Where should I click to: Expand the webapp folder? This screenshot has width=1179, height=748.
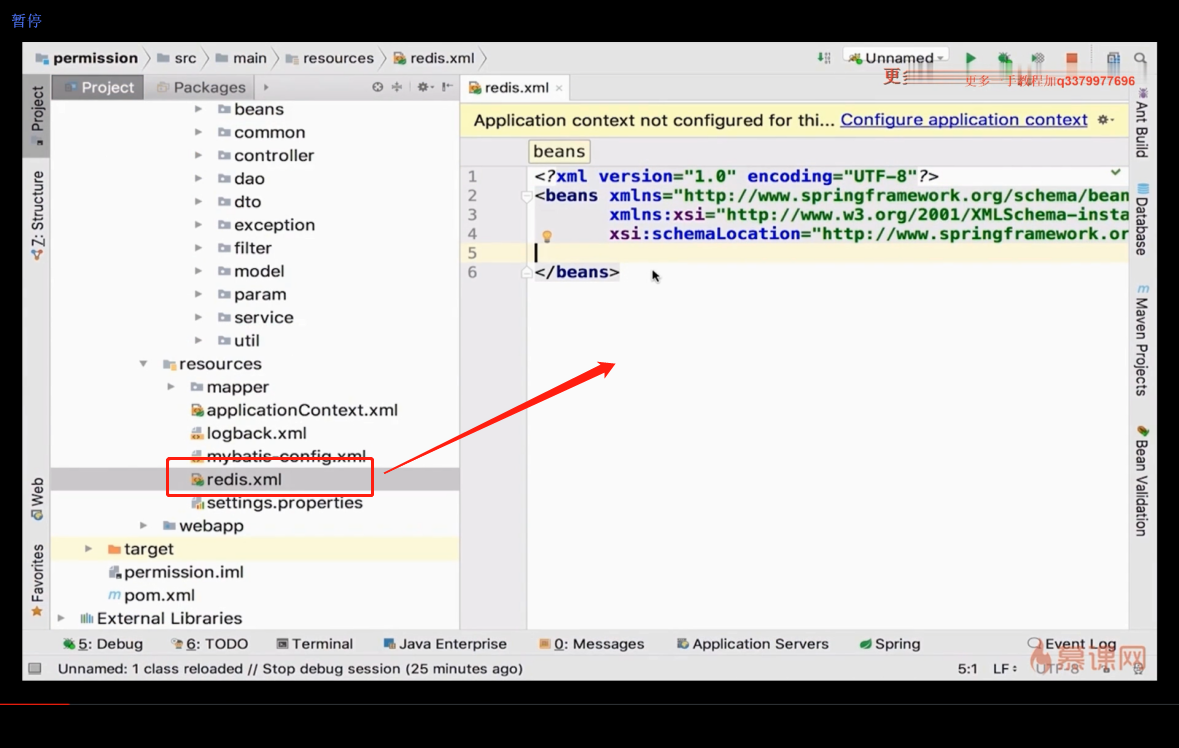click(x=143, y=525)
